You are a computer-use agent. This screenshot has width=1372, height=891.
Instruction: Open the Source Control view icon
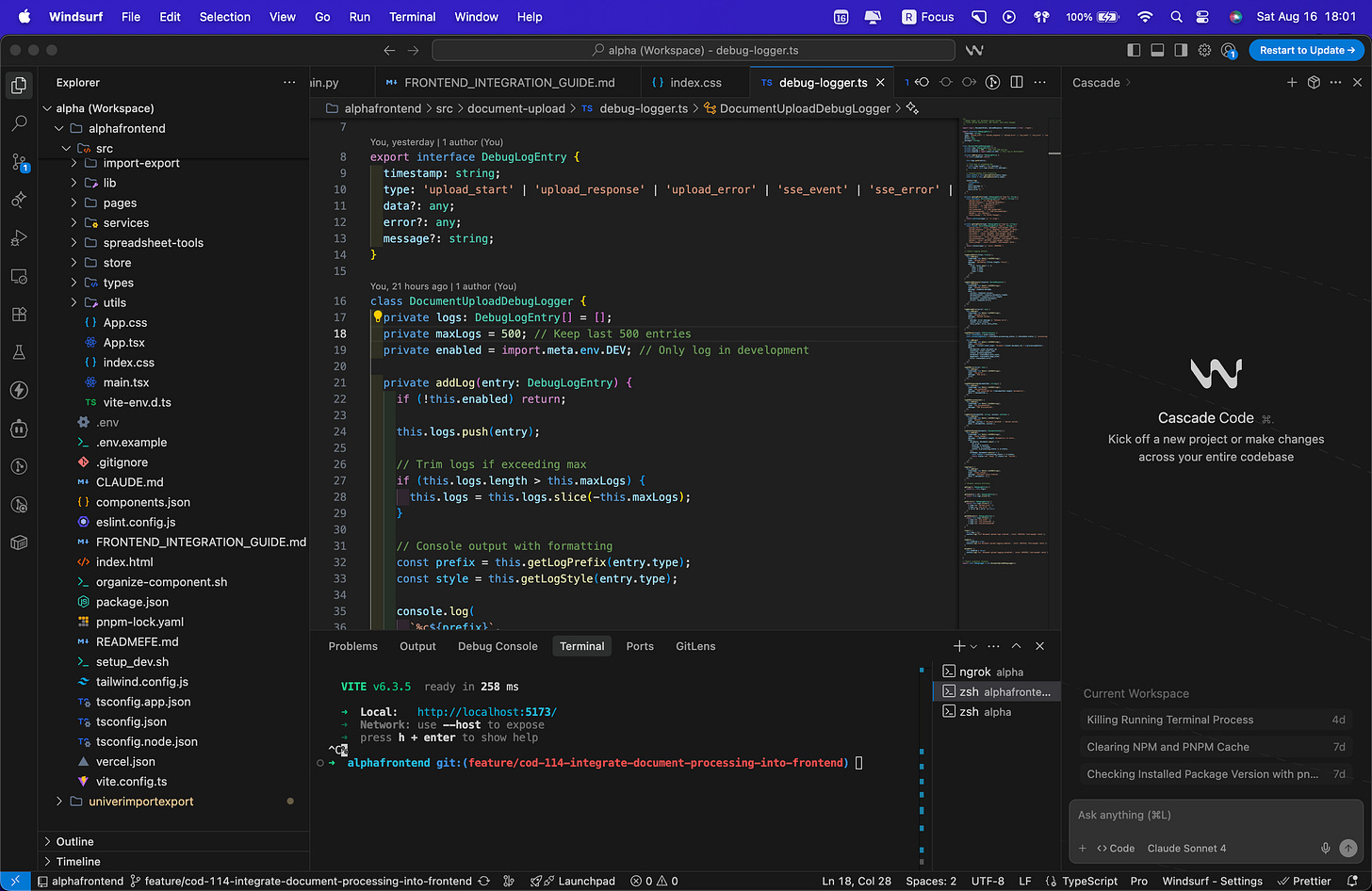tap(19, 162)
